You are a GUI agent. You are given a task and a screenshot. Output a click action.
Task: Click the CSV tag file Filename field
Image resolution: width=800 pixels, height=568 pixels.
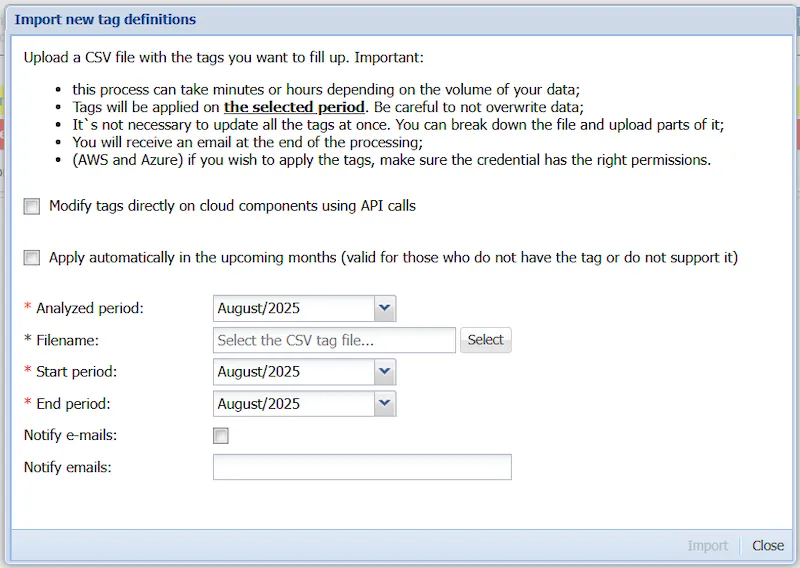pos(334,340)
